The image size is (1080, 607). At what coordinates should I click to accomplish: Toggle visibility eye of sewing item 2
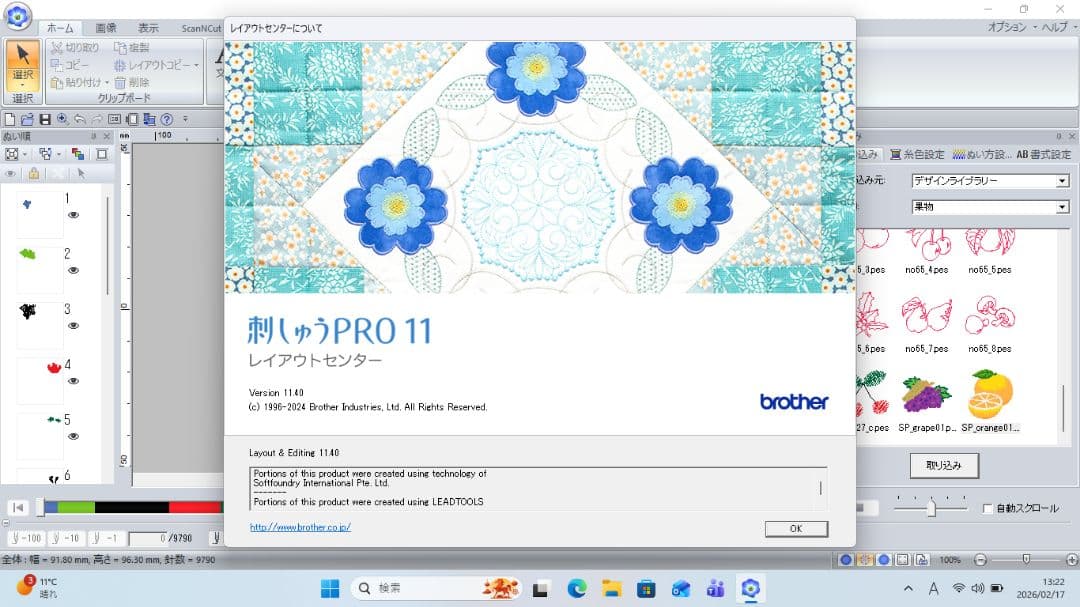point(73,270)
